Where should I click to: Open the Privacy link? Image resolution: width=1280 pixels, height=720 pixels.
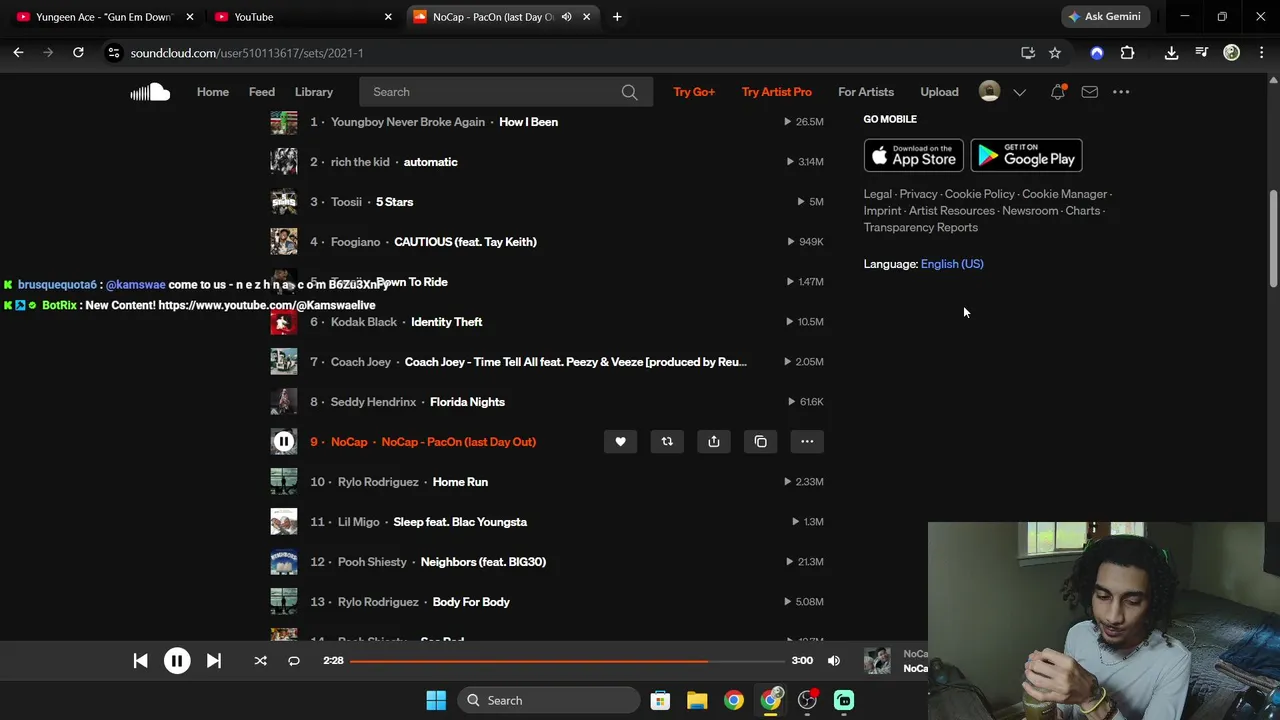[918, 194]
